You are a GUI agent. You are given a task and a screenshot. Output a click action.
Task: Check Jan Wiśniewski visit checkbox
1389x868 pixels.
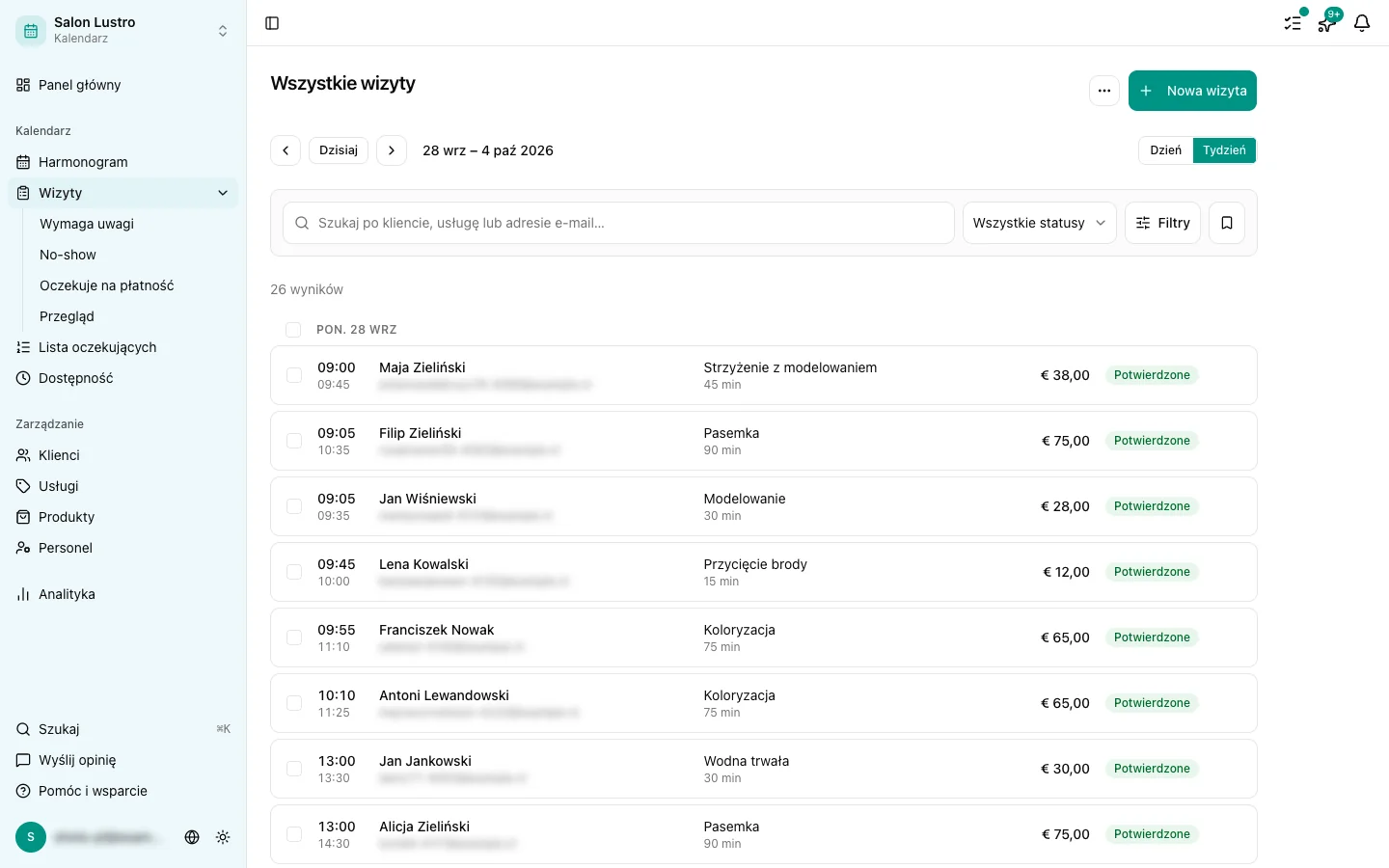pos(294,506)
